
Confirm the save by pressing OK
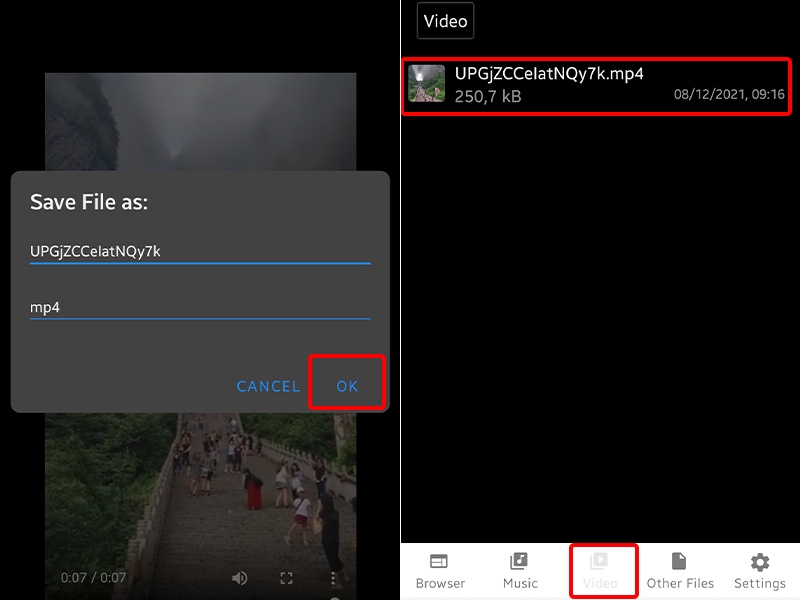347,385
